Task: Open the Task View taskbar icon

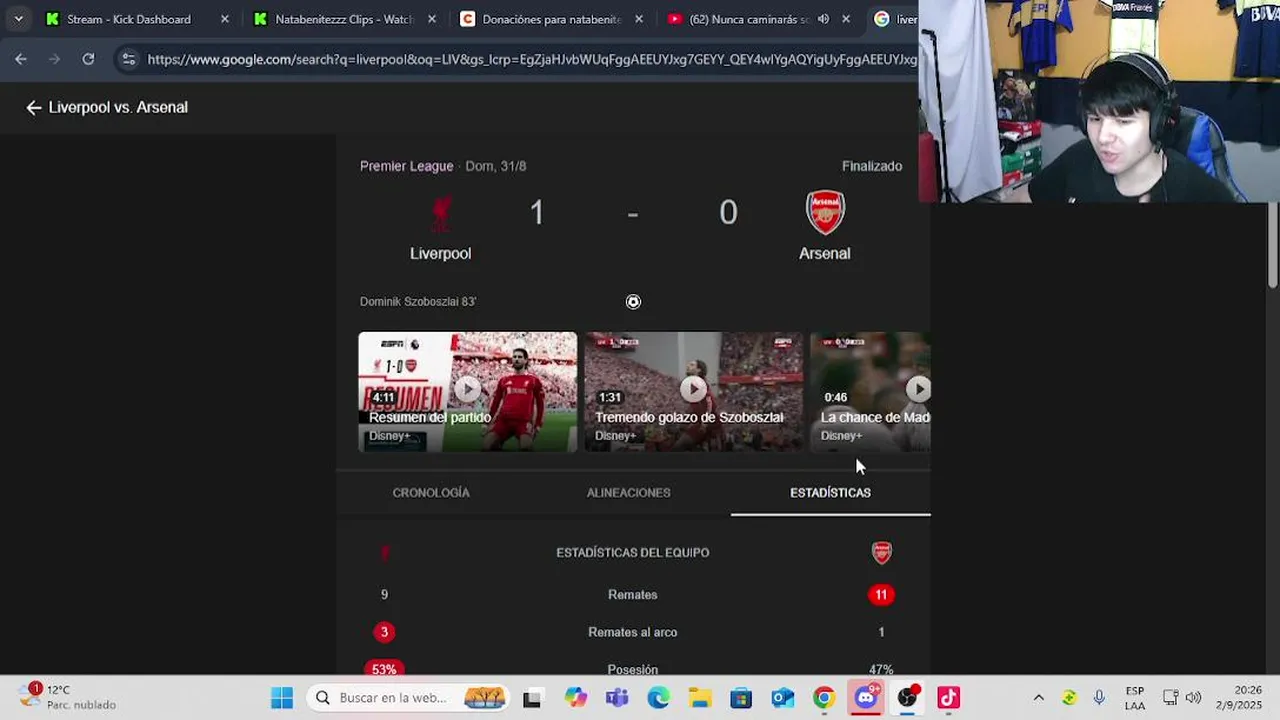Action: point(532,698)
